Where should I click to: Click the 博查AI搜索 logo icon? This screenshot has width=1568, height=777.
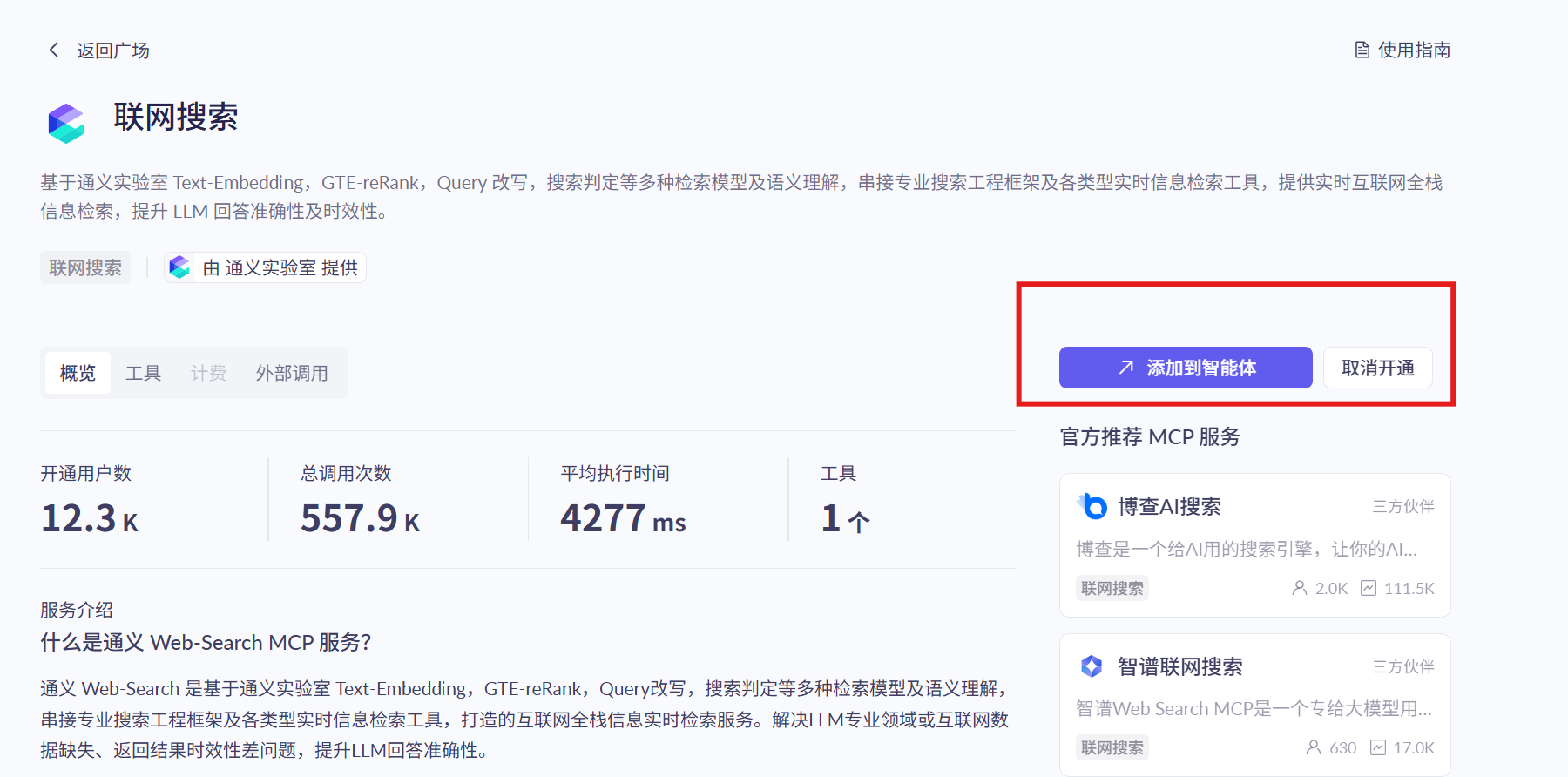pos(1092,506)
